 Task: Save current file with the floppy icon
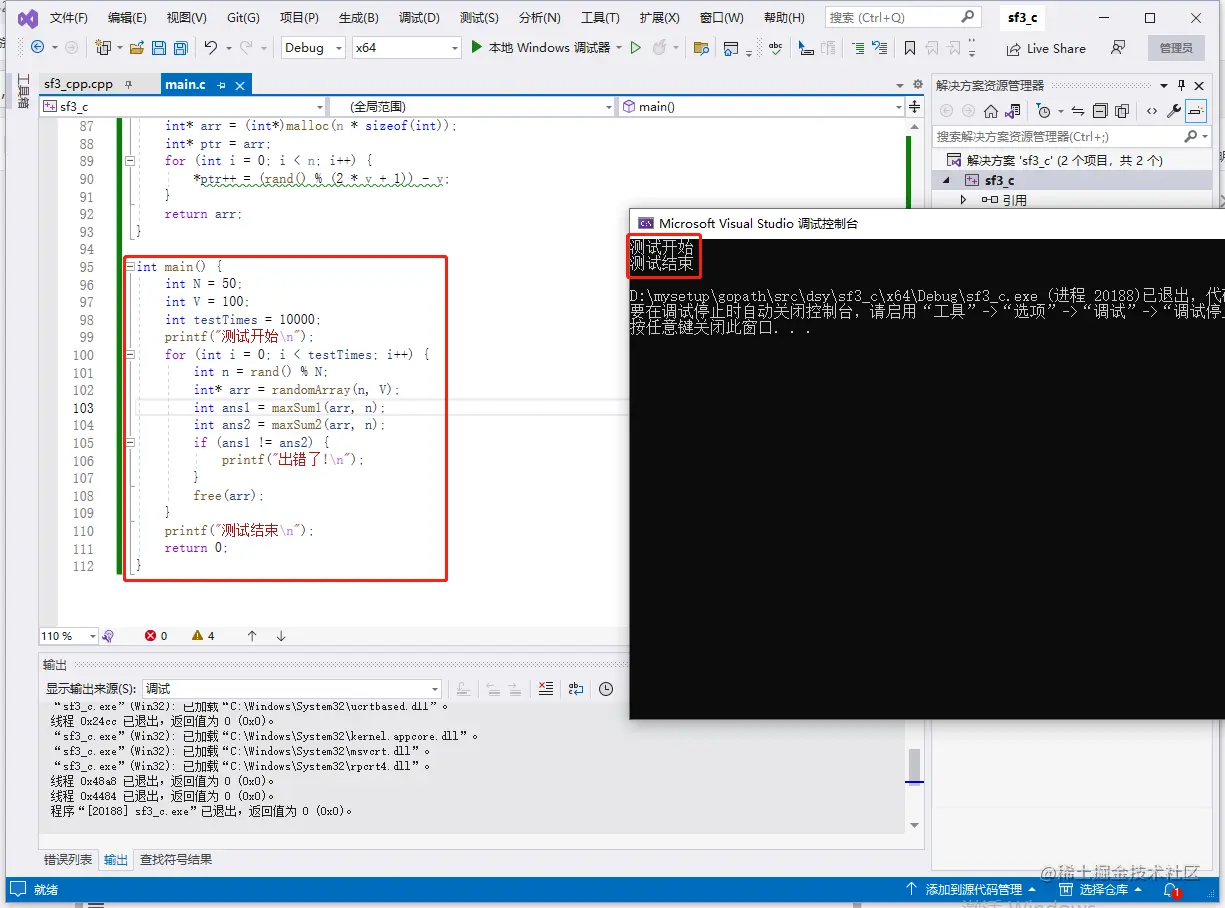(x=159, y=47)
